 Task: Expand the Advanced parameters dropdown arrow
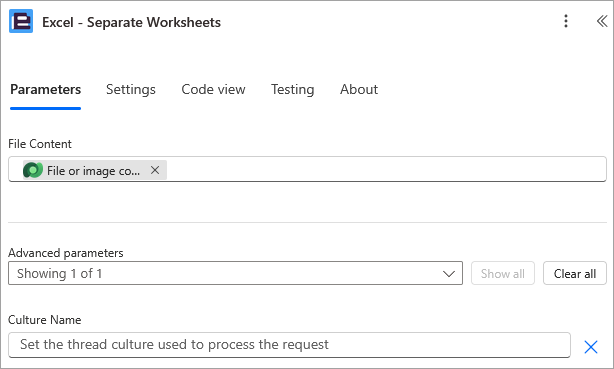click(449, 273)
